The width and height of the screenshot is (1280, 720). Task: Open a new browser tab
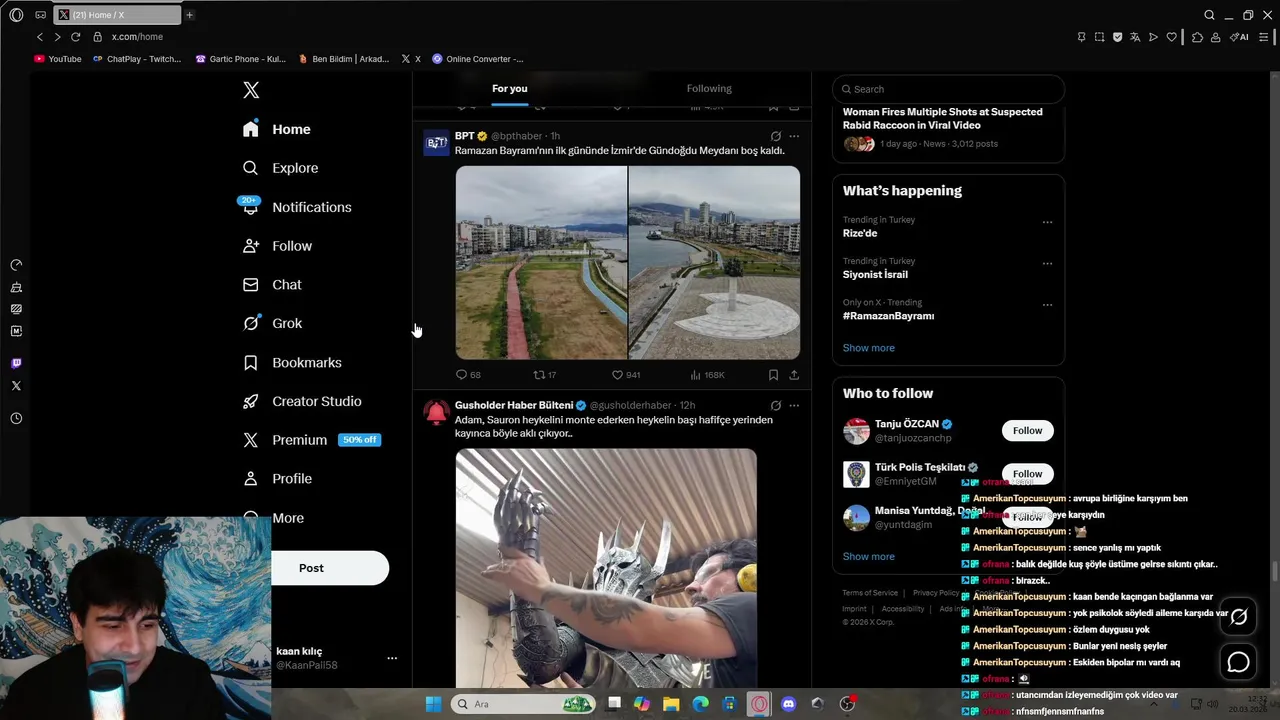pos(189,15)
